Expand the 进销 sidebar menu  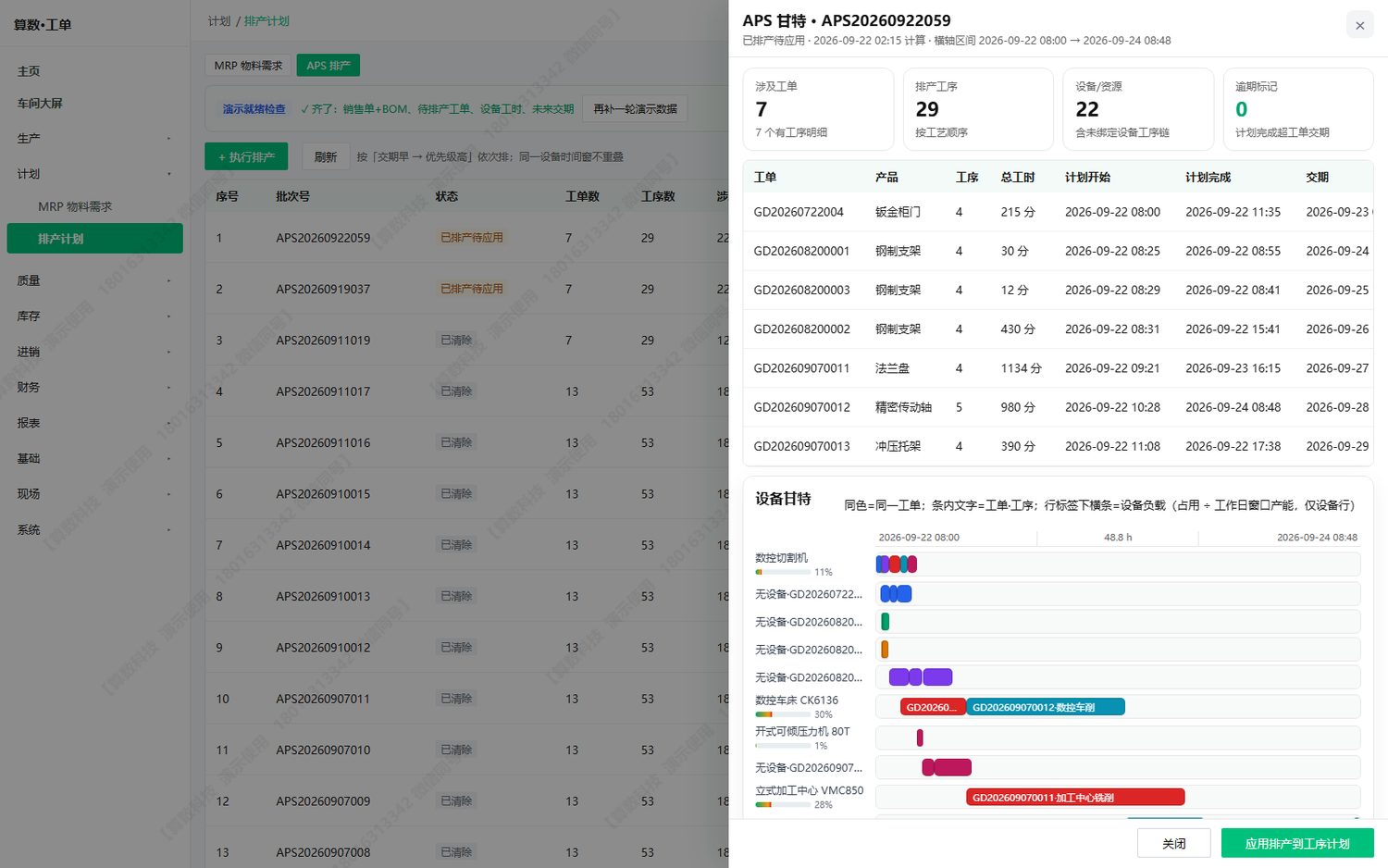click(x=94, y=352)
